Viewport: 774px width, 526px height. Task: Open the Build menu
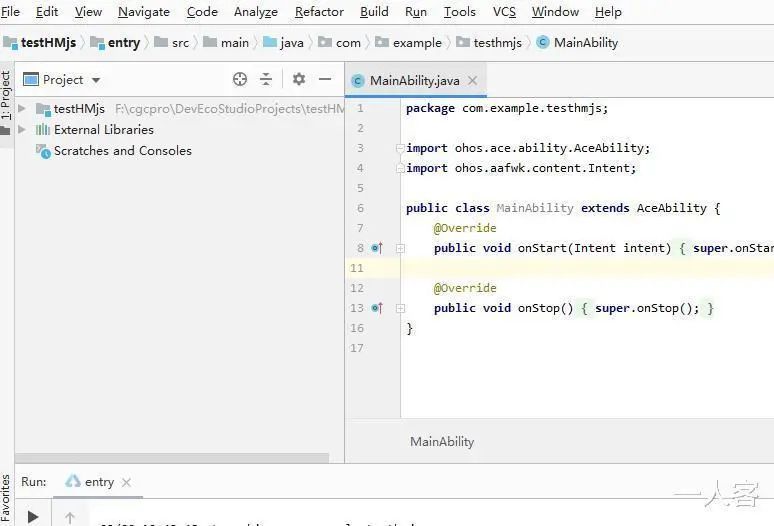(374, 11)
